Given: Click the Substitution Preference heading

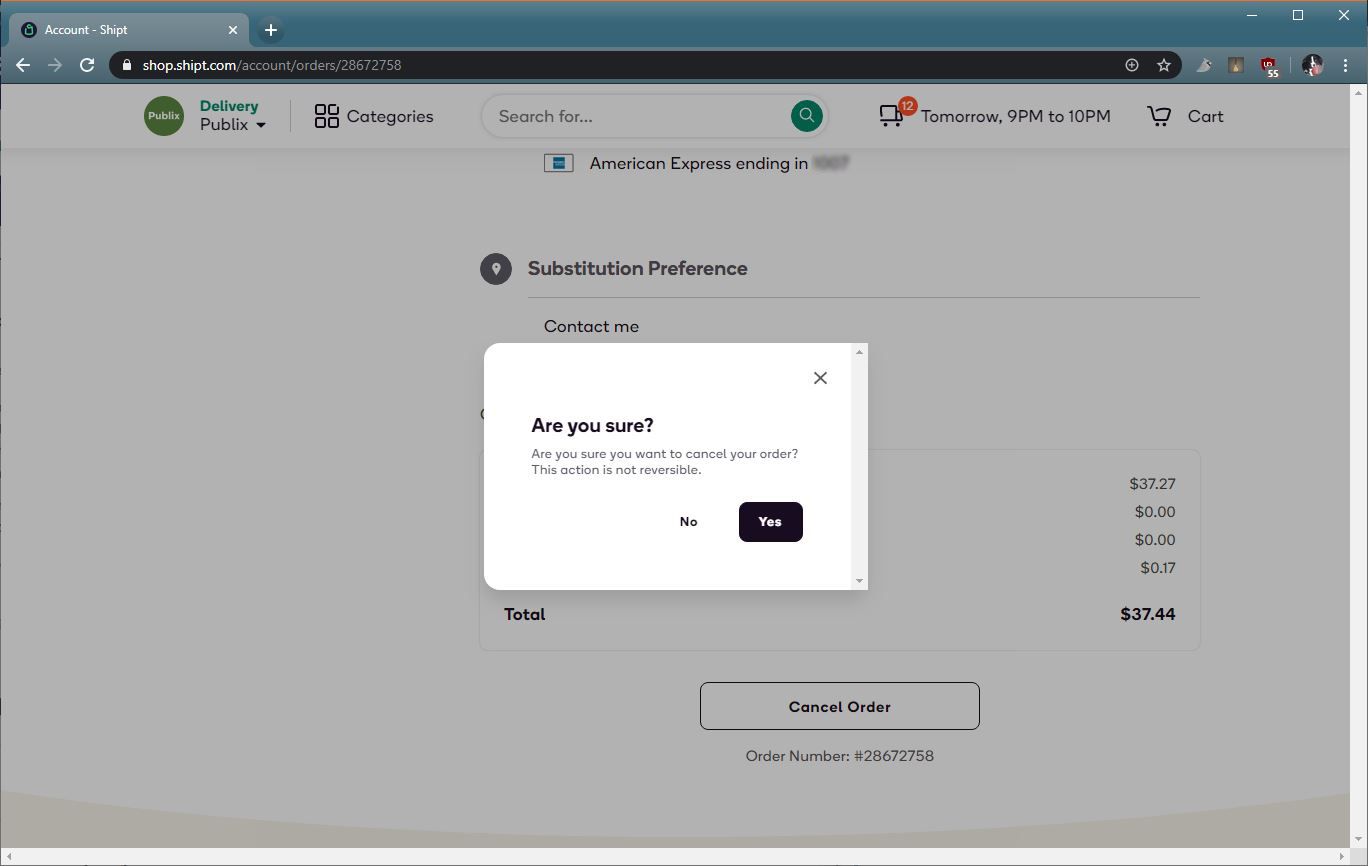Looking at the screenshot, I should (637, 268).
